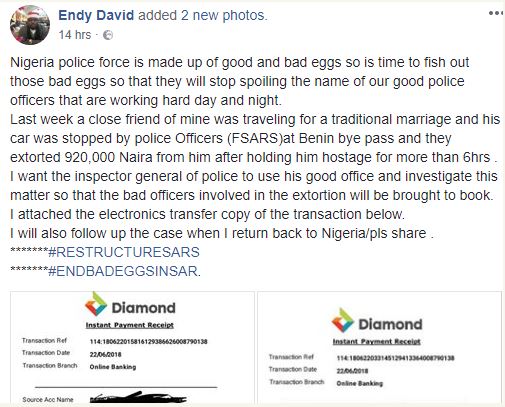Select left Instant Payment Receipt heading
The width and height of the screenshot is (505, 407).
[130, 325]
